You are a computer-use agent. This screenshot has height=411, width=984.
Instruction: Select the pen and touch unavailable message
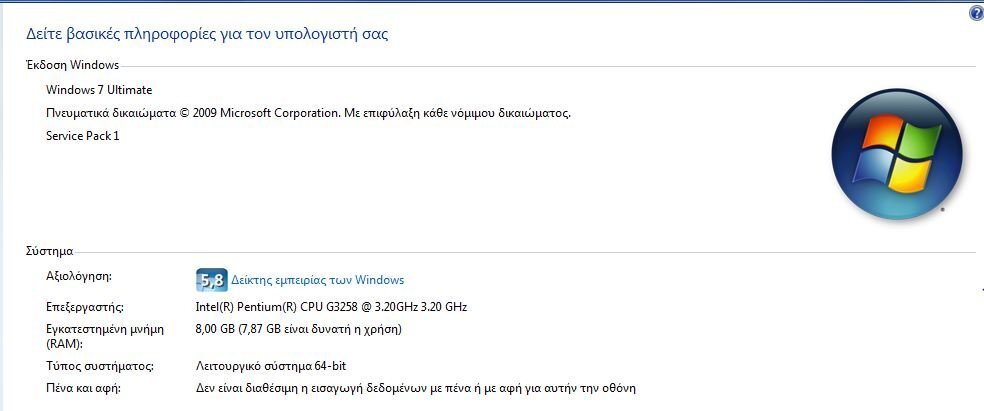416,388
